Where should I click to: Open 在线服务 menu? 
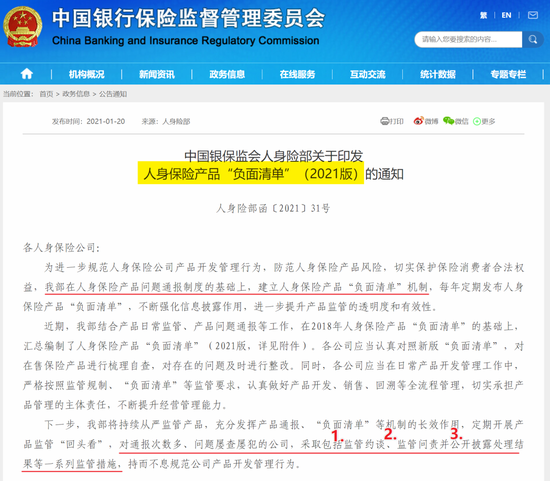coord(297,74)
